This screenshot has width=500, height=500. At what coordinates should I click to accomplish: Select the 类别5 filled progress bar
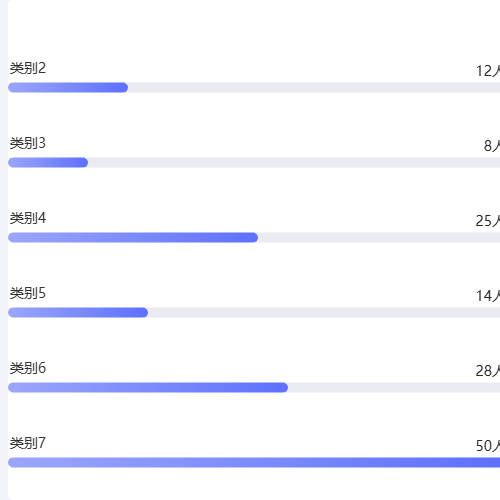(x=78, y=312)
